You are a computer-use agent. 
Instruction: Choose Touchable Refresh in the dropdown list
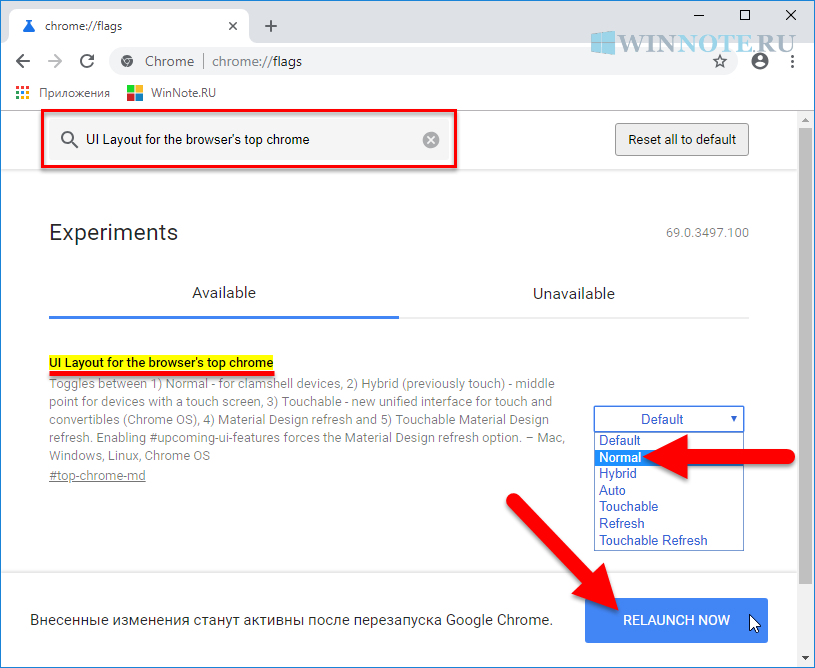pyautogui.click(x=669, y=541)
